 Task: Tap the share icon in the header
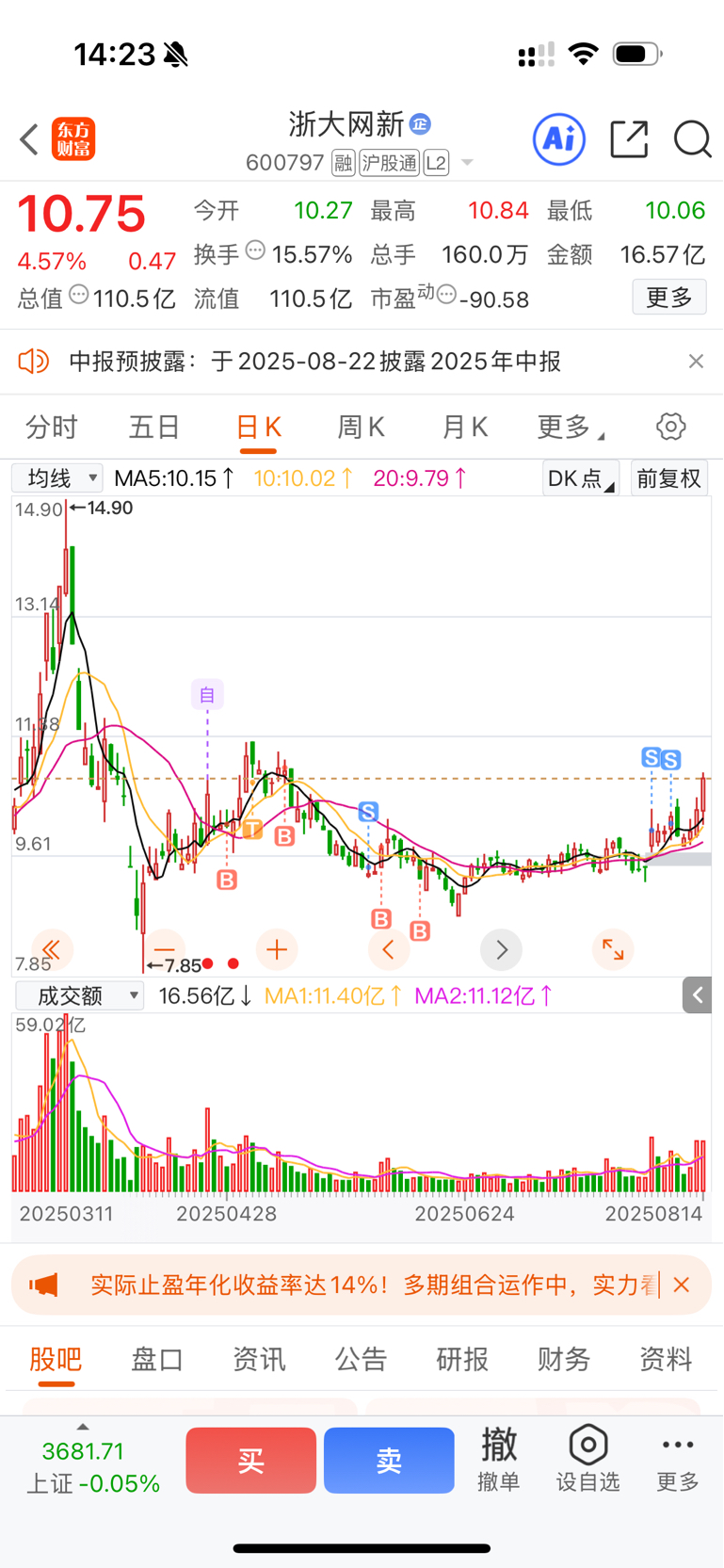pos(629,139)
